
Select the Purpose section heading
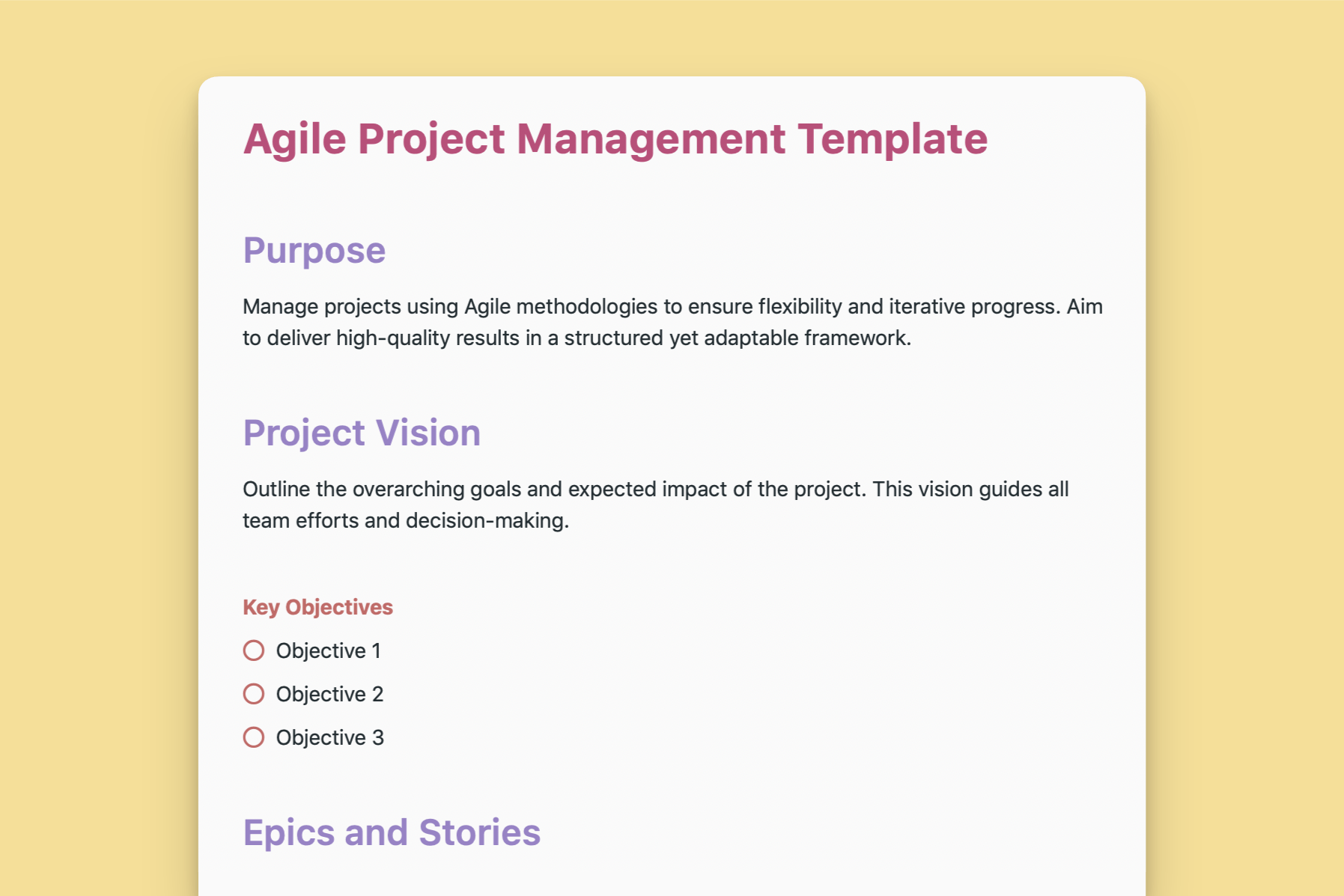coord(314,250)
